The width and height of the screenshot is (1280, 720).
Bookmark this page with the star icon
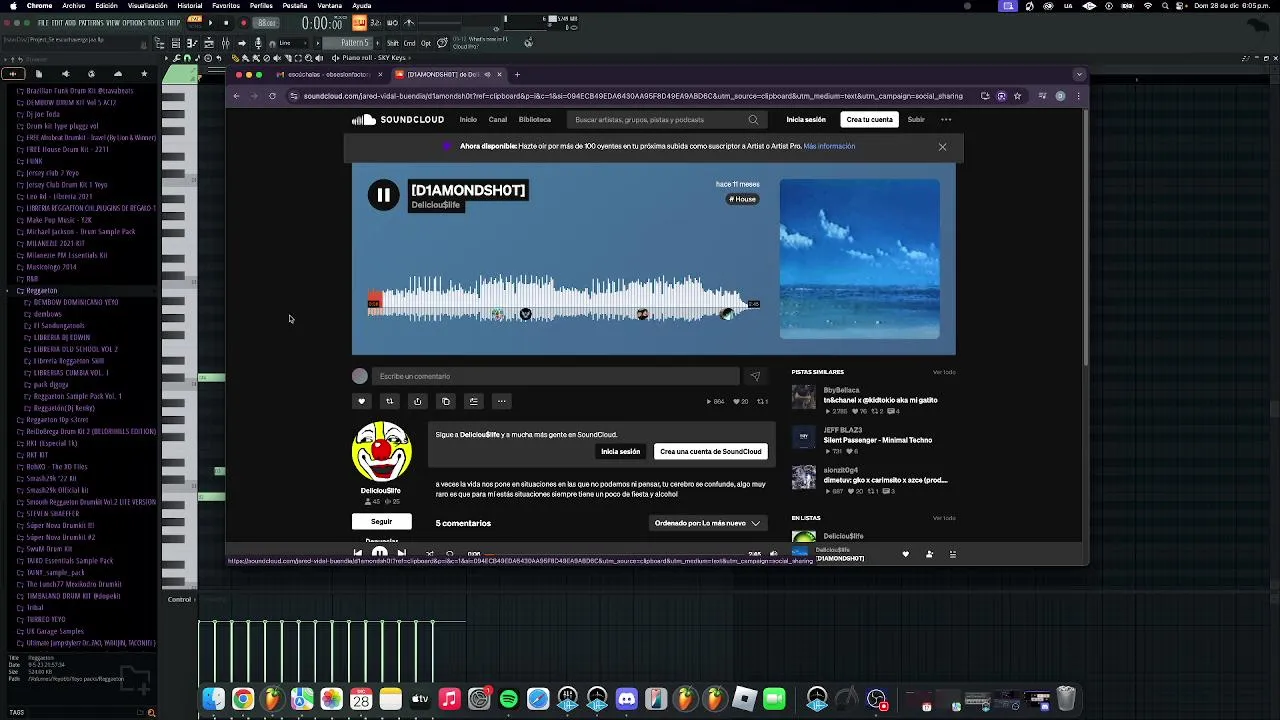point(1017,96)
